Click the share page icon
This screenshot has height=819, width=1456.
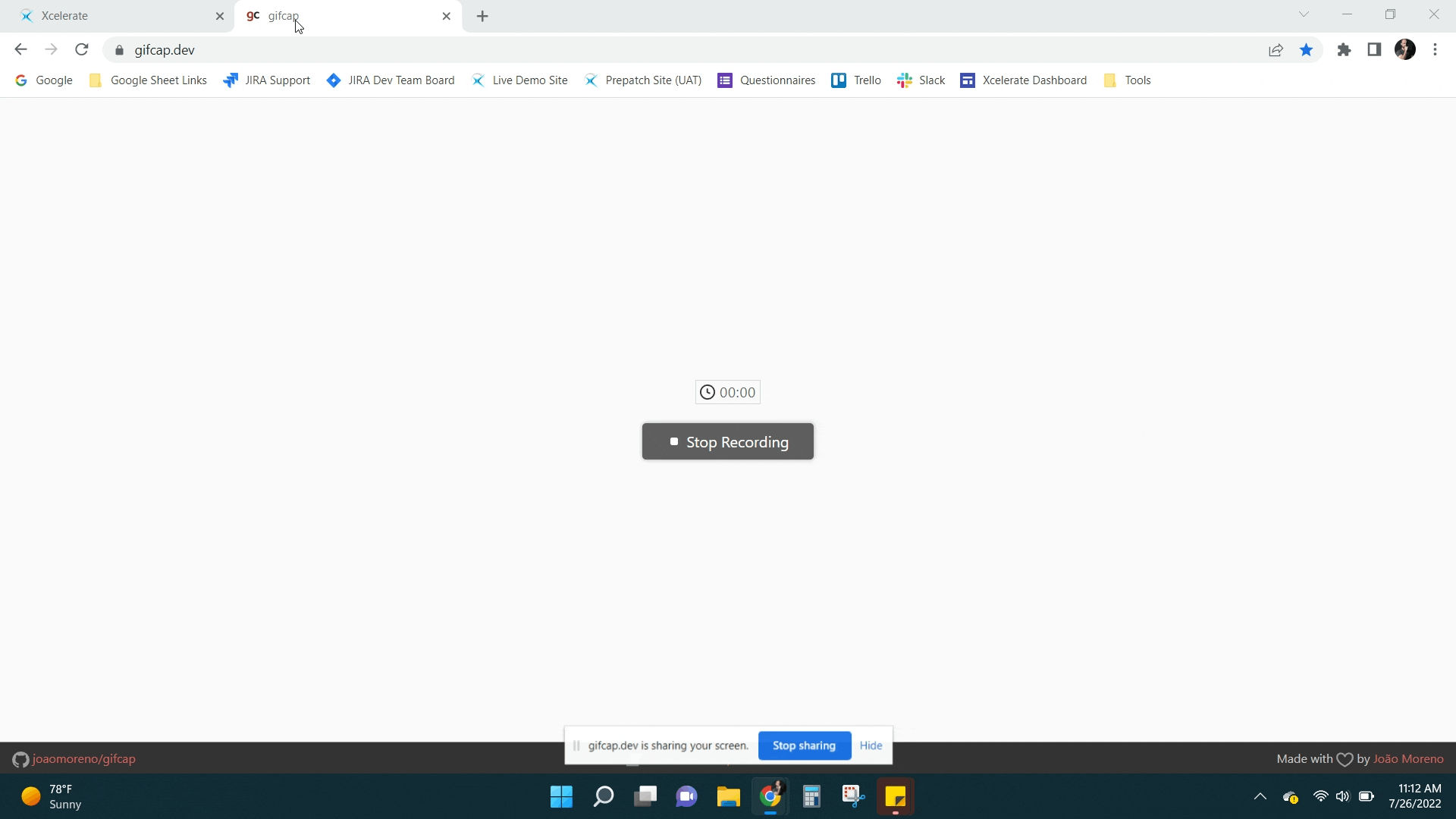[x=1277, y=50]
